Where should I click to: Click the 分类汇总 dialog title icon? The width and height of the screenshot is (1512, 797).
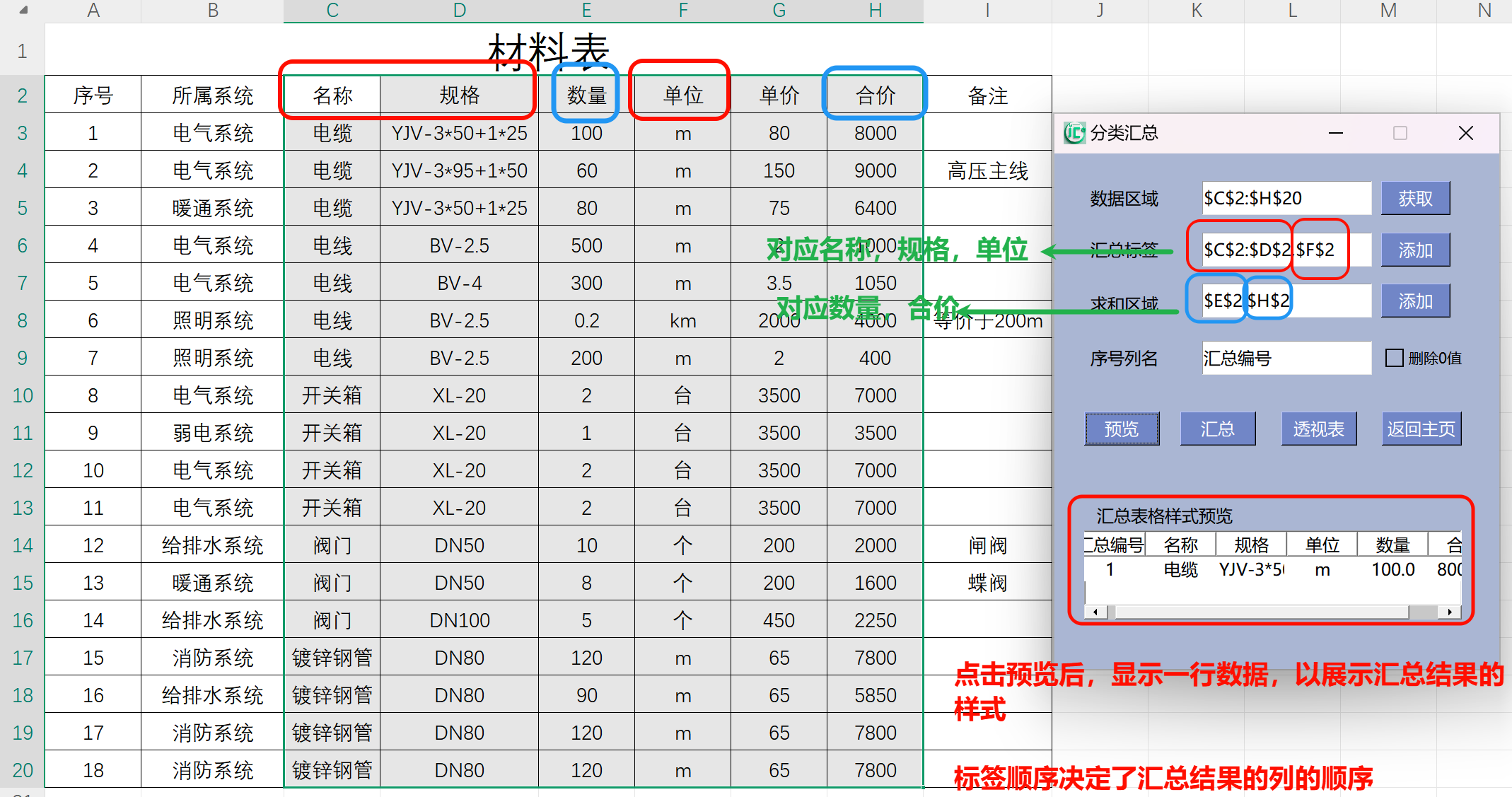click(1074, 133)
